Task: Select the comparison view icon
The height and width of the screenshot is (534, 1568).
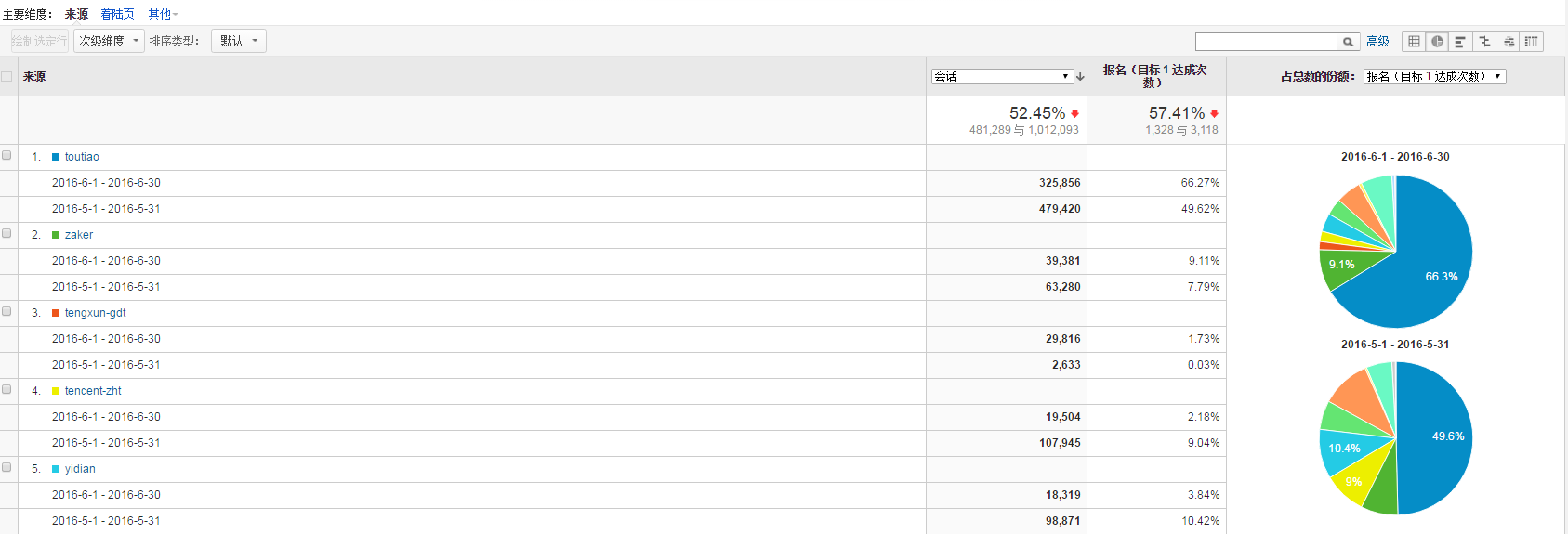Action: tap(1484, 41)
